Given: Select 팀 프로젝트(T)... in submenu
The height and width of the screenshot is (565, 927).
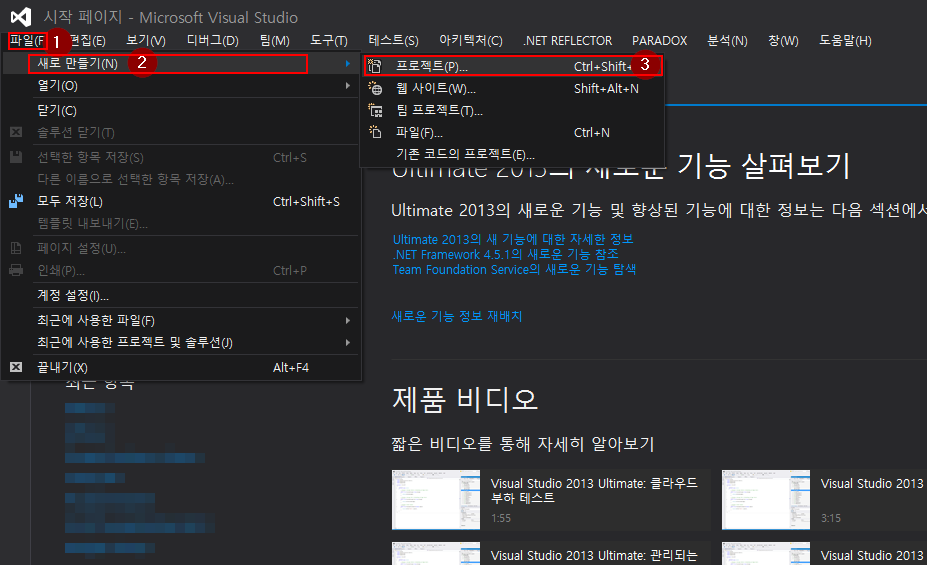Looking at the screenshot, I should 513,111.
